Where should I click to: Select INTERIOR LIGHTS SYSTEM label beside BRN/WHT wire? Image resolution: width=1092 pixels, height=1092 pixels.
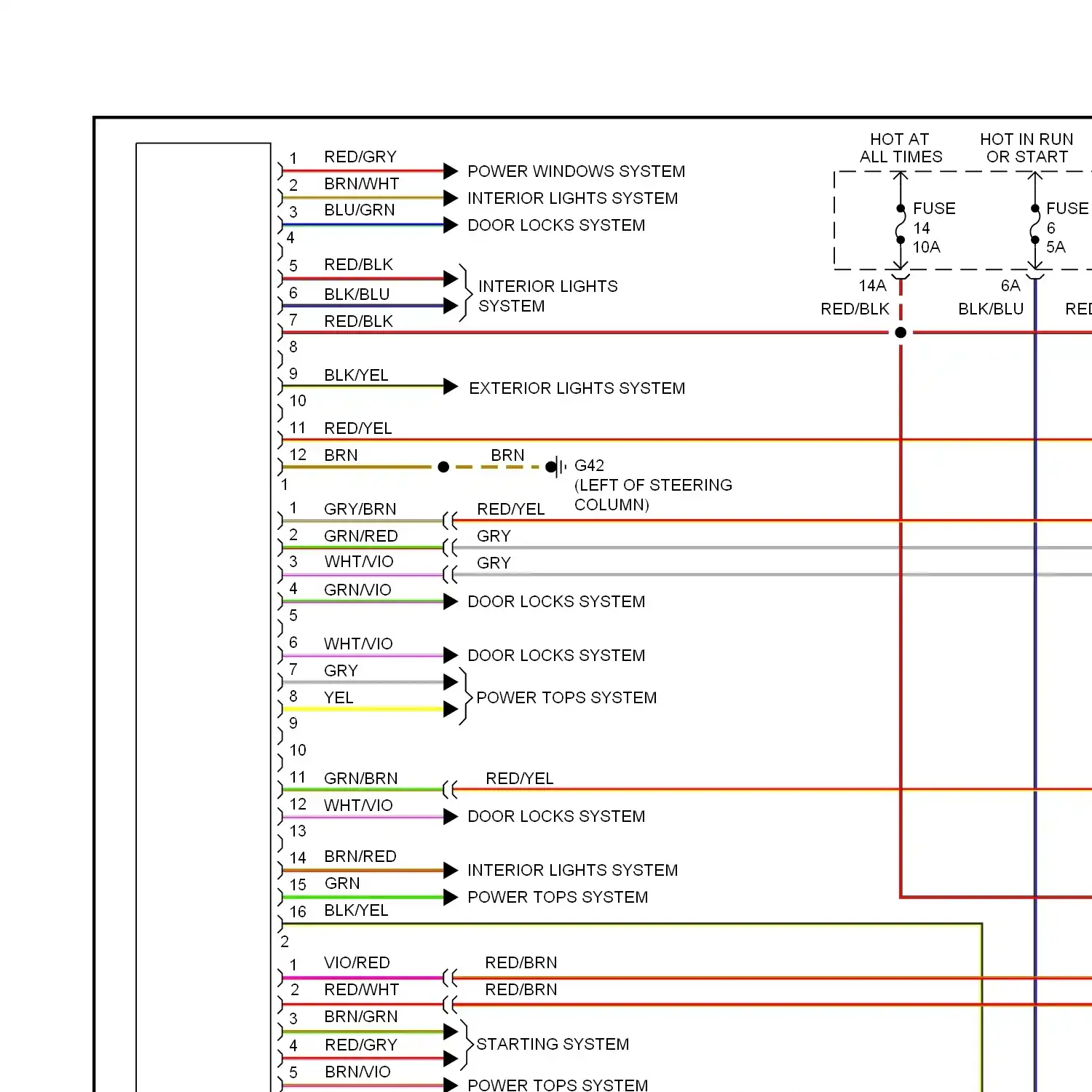[x=572, y=198]
